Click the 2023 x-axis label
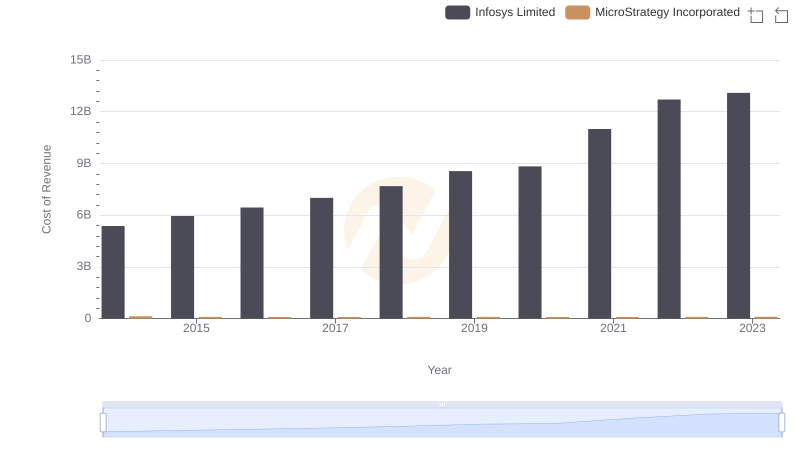 pos(752,328)
